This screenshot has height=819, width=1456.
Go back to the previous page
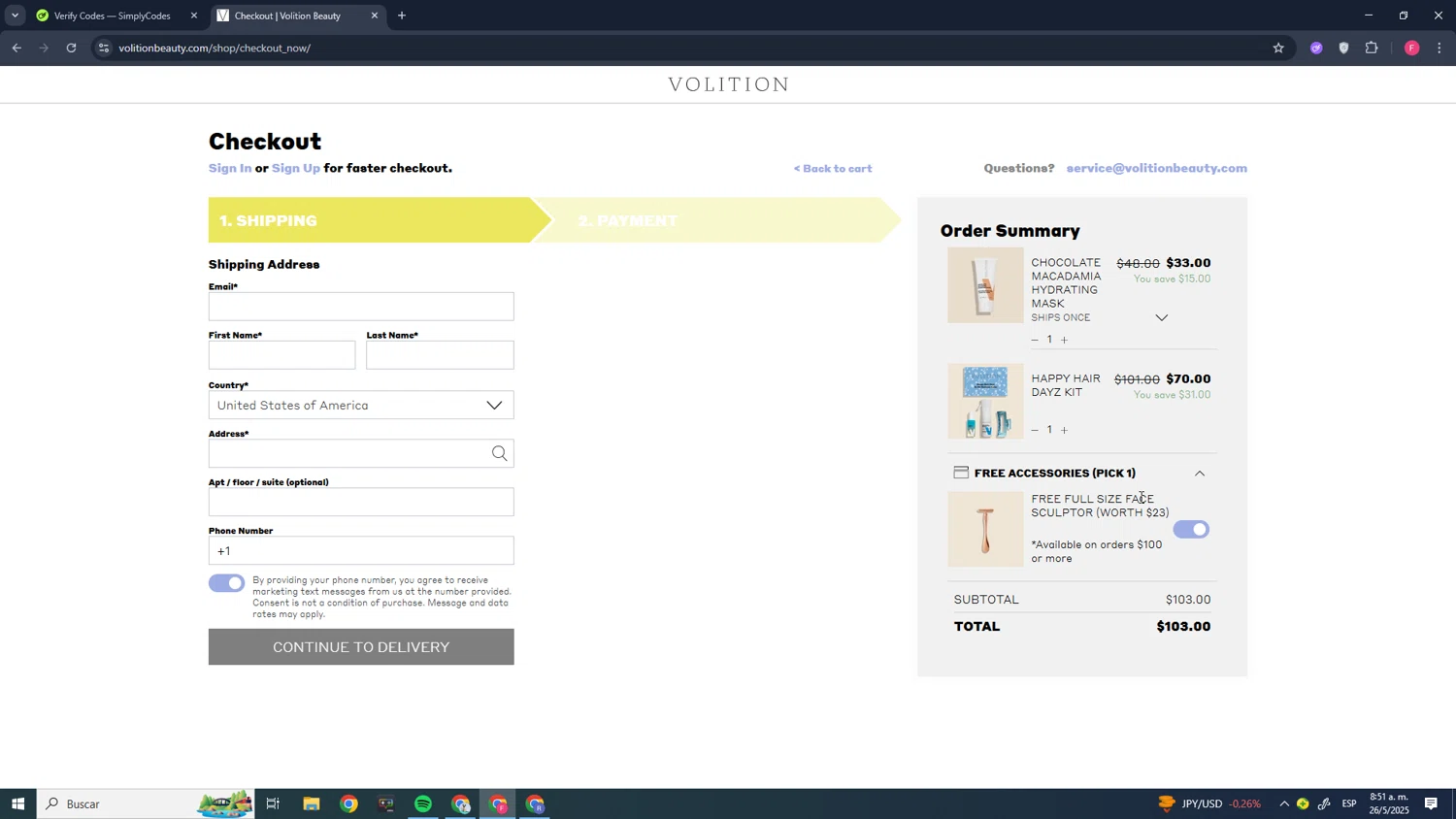(x=17, y=48)
